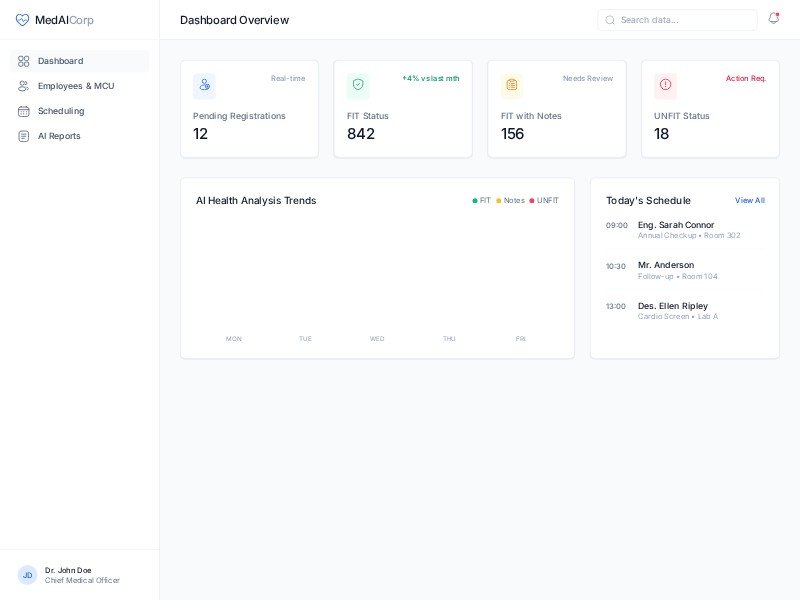Click the JD user avatar
The width and height of the screenshot is (800, 600).
pyautogui.click(x=28, y=575)
